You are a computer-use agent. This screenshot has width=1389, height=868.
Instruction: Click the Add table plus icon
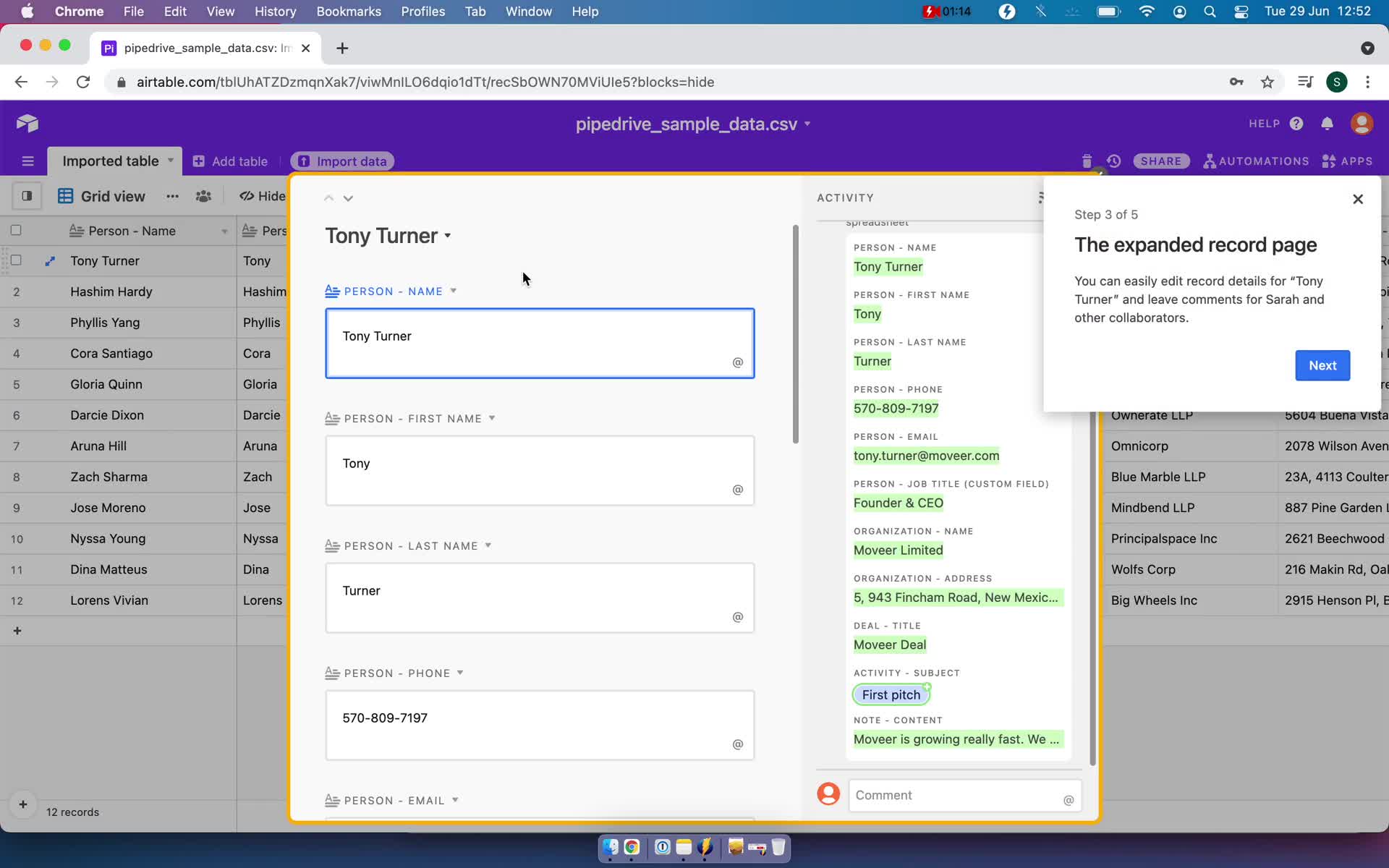click(198, 161)
